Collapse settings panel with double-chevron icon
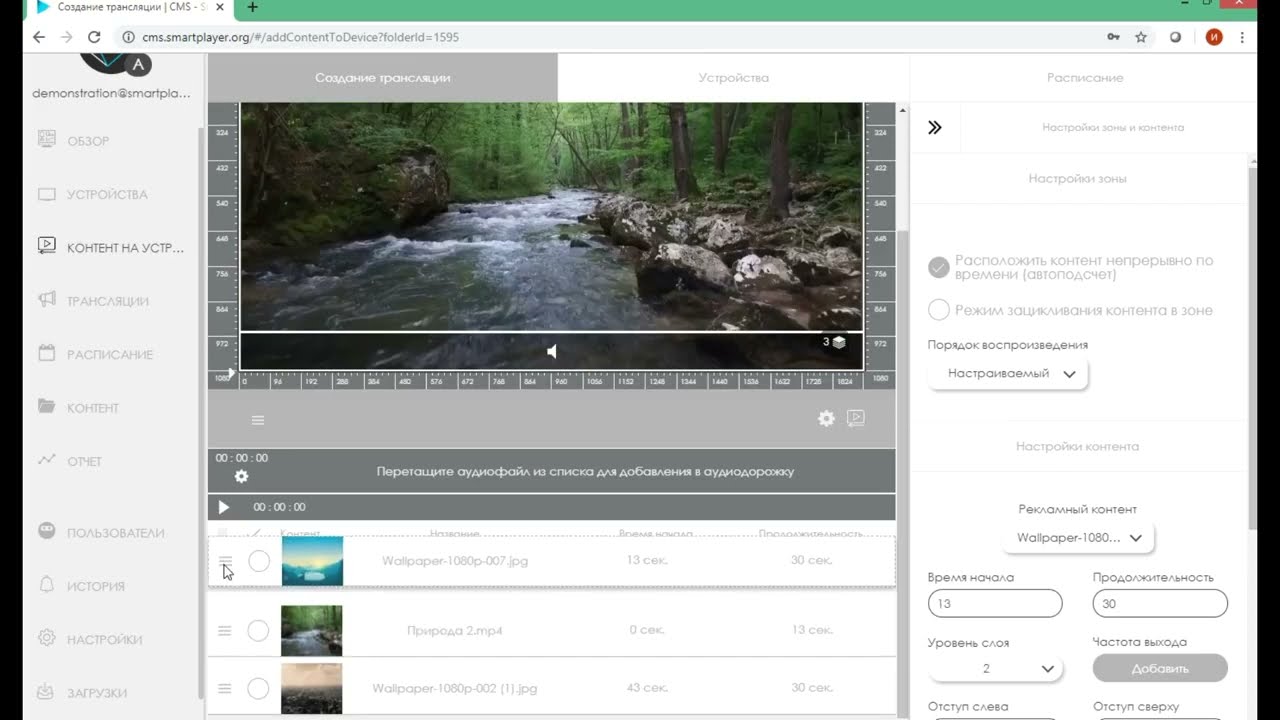The height and width of the screenshot is (720, 1280). tap(935, 127)
